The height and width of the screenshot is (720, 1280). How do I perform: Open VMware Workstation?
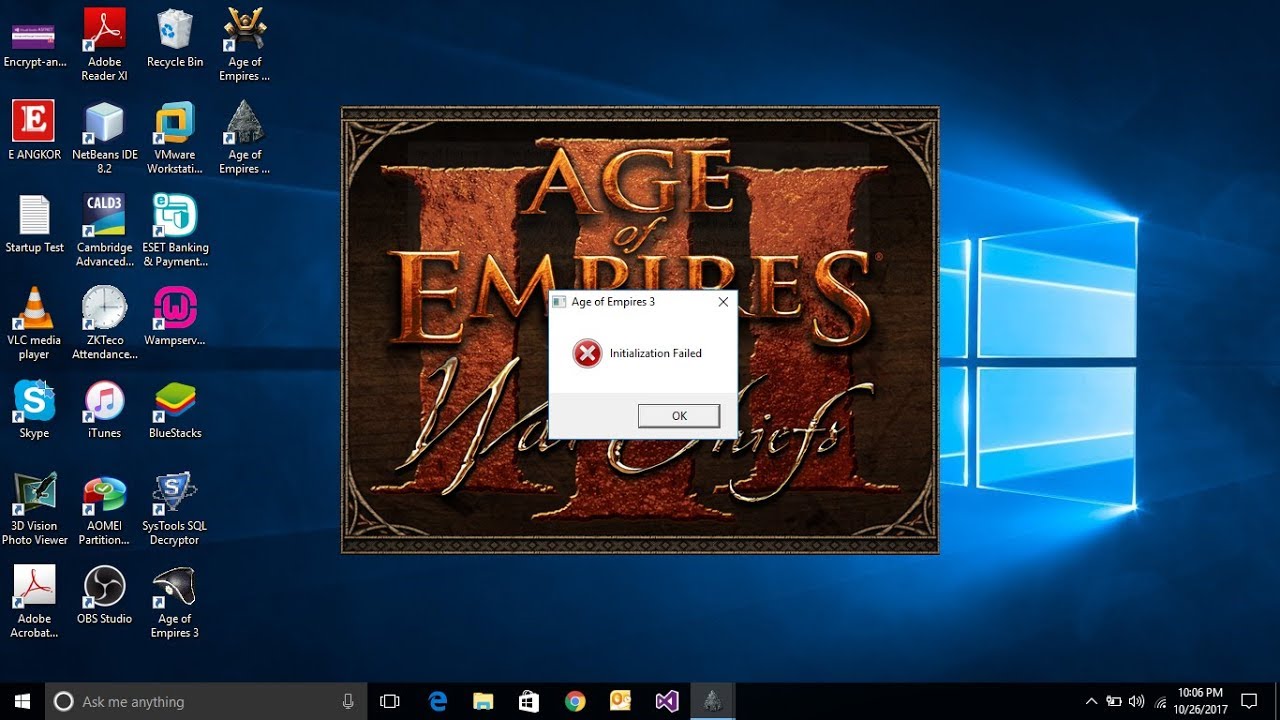(174, 120)
